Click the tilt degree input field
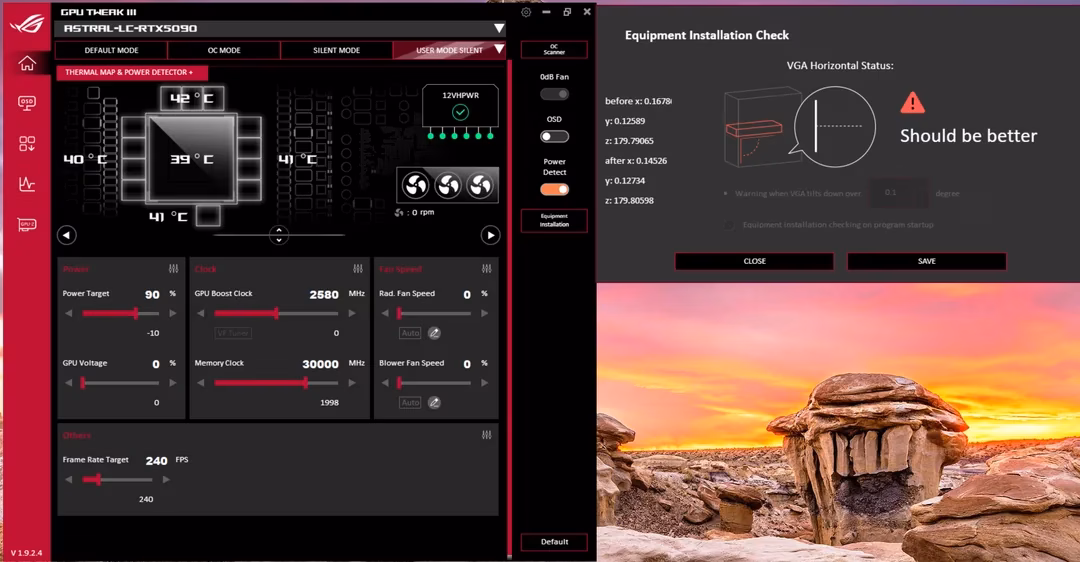Screen dimensions: 1080x562 899,193
